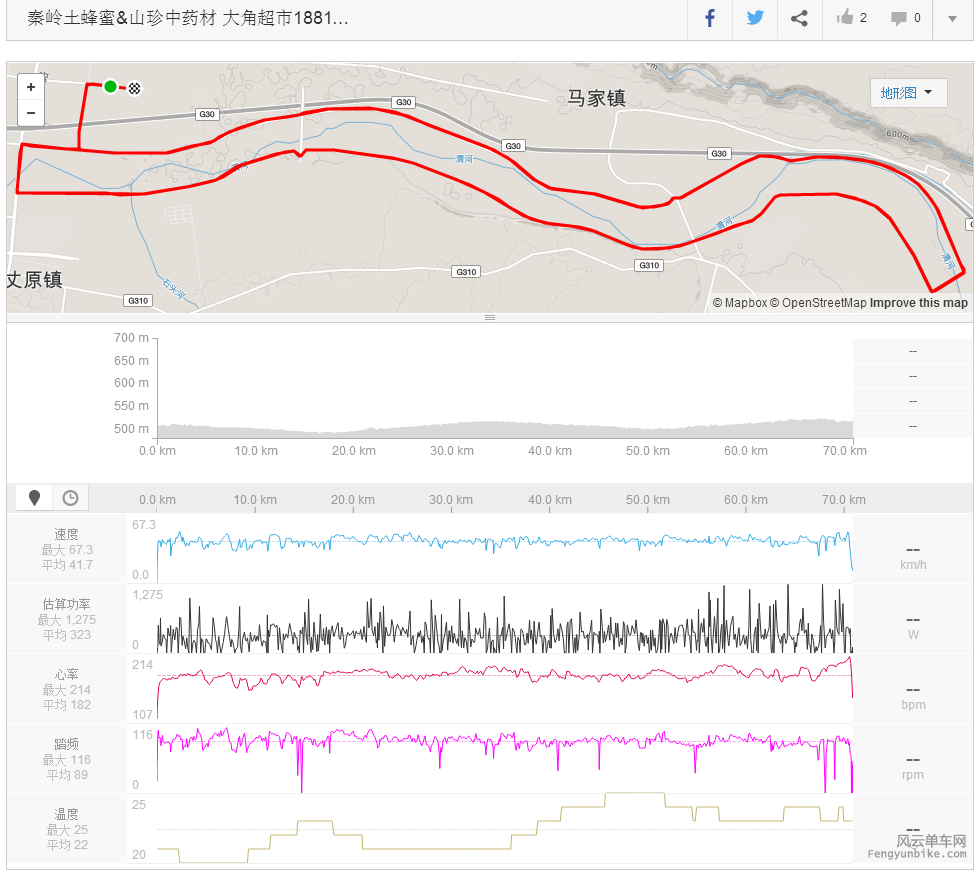Select the 估算功率 power chart row

(67, 619)
